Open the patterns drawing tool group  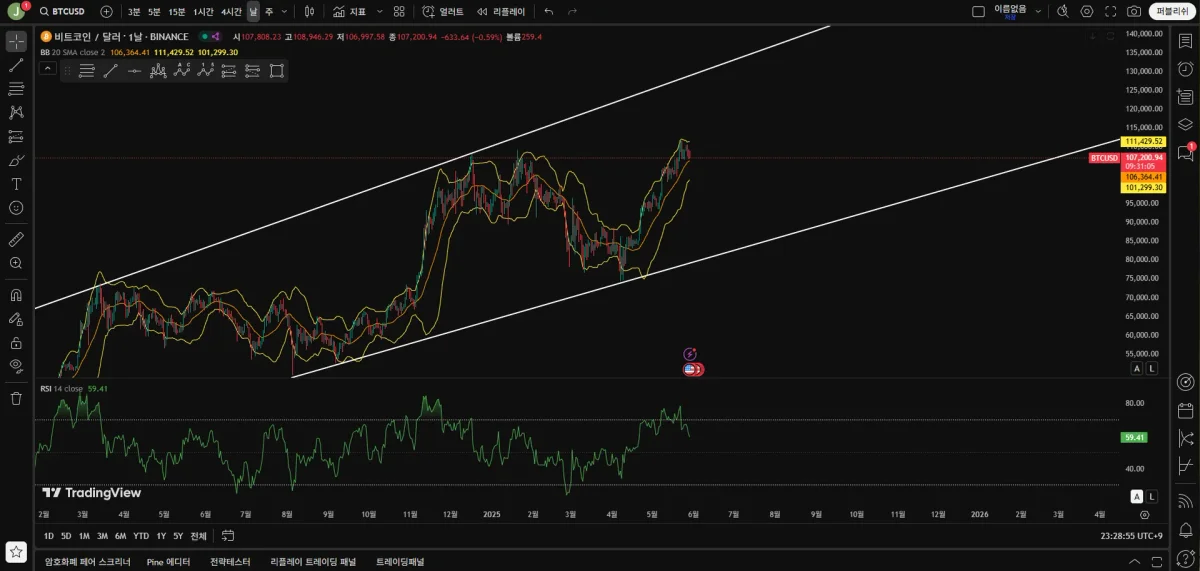[16, 113]
